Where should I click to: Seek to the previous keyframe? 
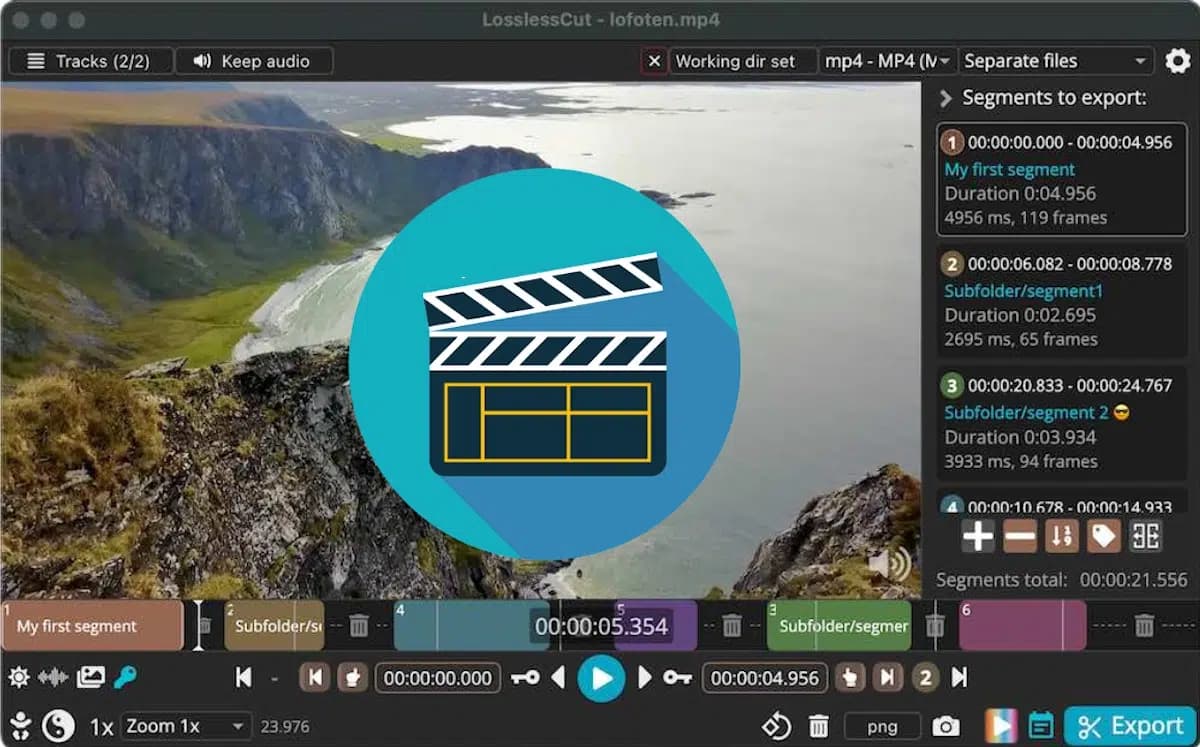[x=525, y=678]
